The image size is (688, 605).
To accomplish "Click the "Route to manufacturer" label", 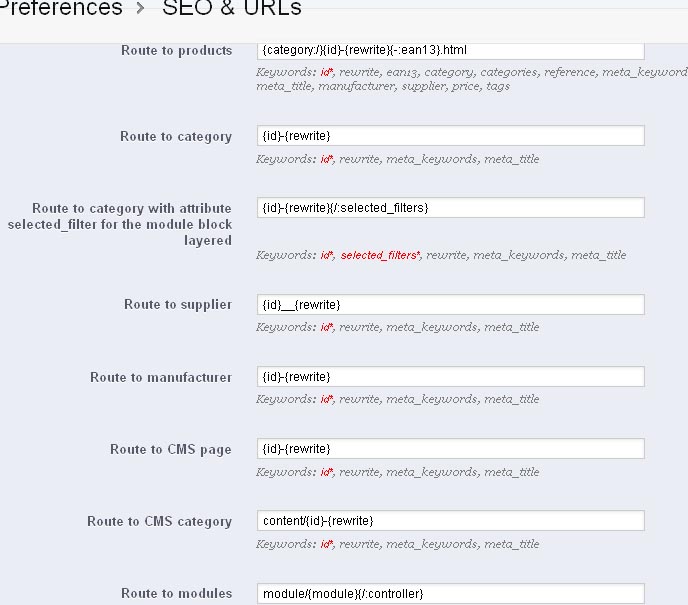I will (x=161, y=378).
